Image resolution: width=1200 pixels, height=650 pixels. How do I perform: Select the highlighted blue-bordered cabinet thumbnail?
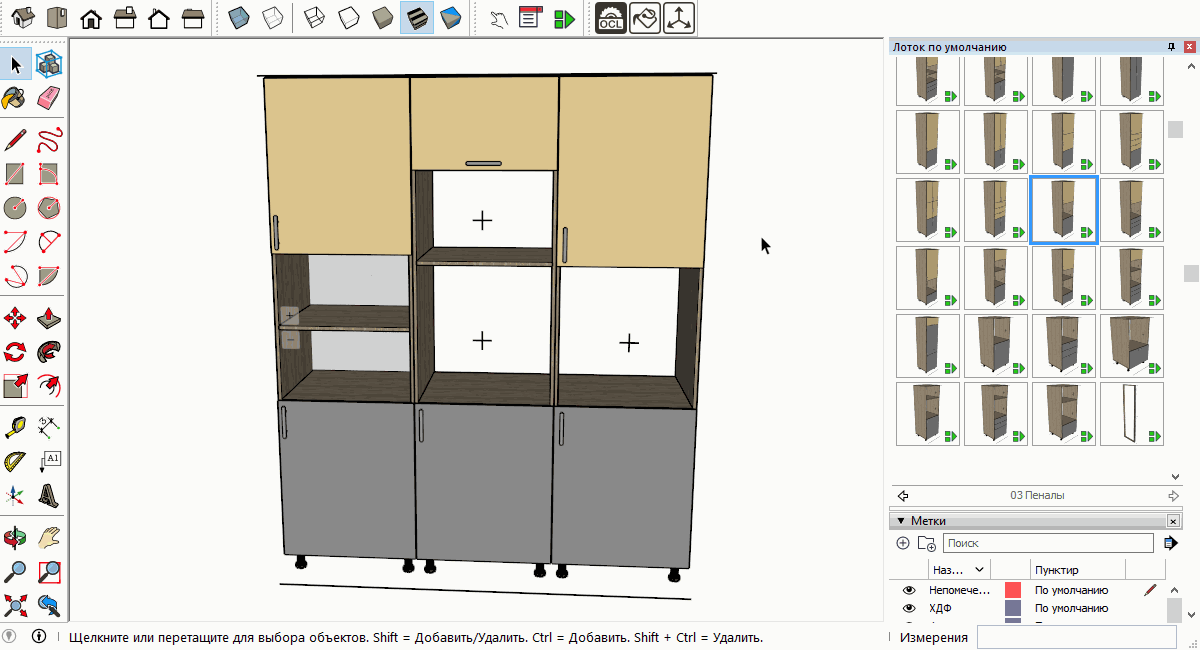tap(1064, 210)
